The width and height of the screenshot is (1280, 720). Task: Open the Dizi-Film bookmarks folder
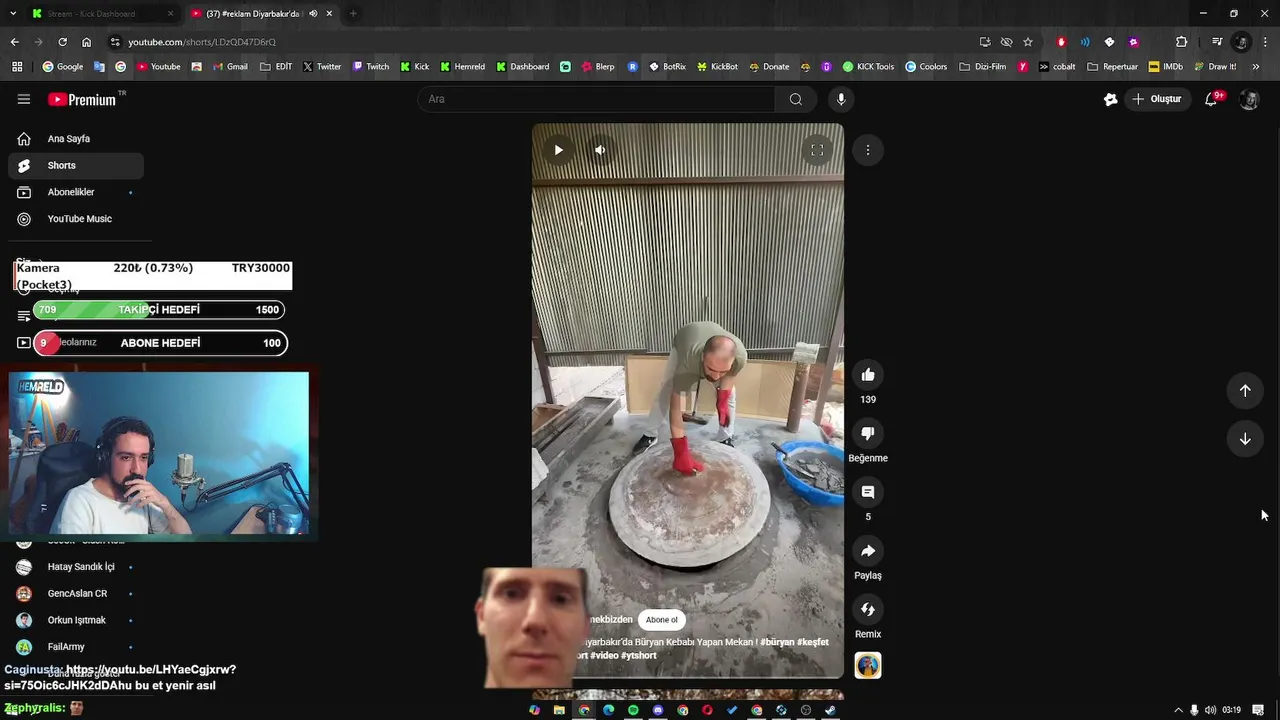(x=983, y=67)
